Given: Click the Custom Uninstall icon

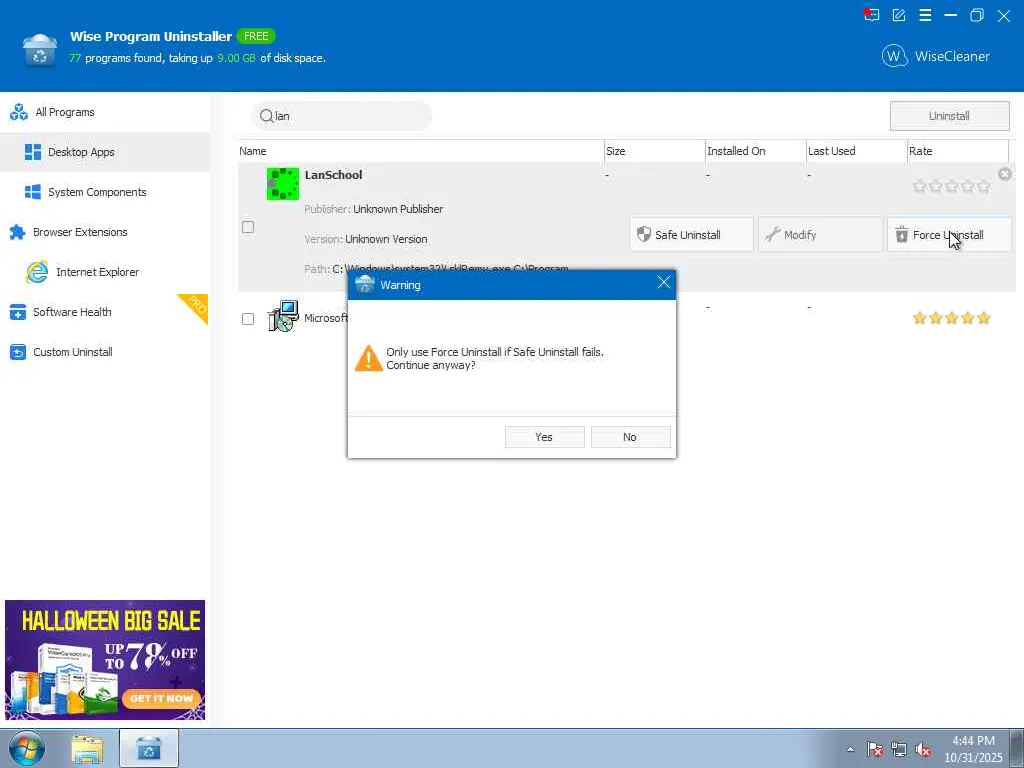Looking at the screenshot, I should (18, 352).
